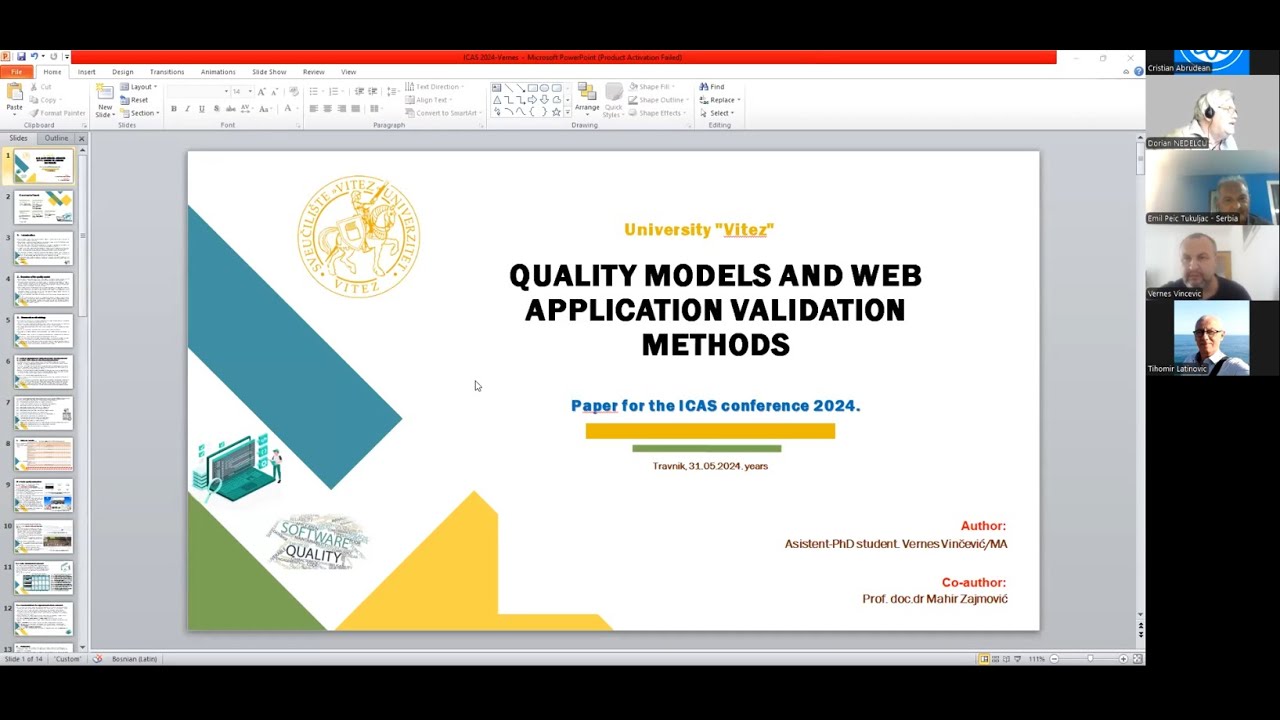Viewport: 1280px width, 720px height.
Task: Click the Undo arrow icon
Action: [33, 57]
